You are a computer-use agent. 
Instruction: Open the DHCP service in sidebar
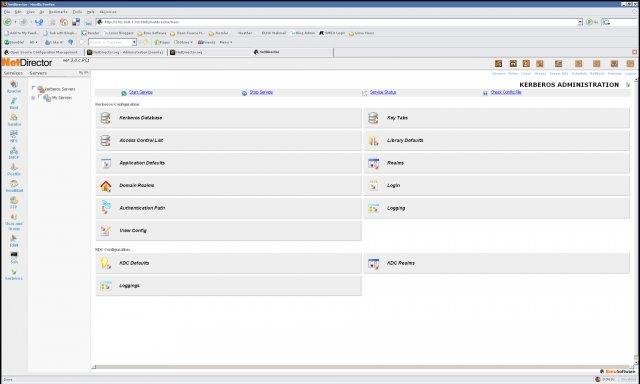coord(14,153)
